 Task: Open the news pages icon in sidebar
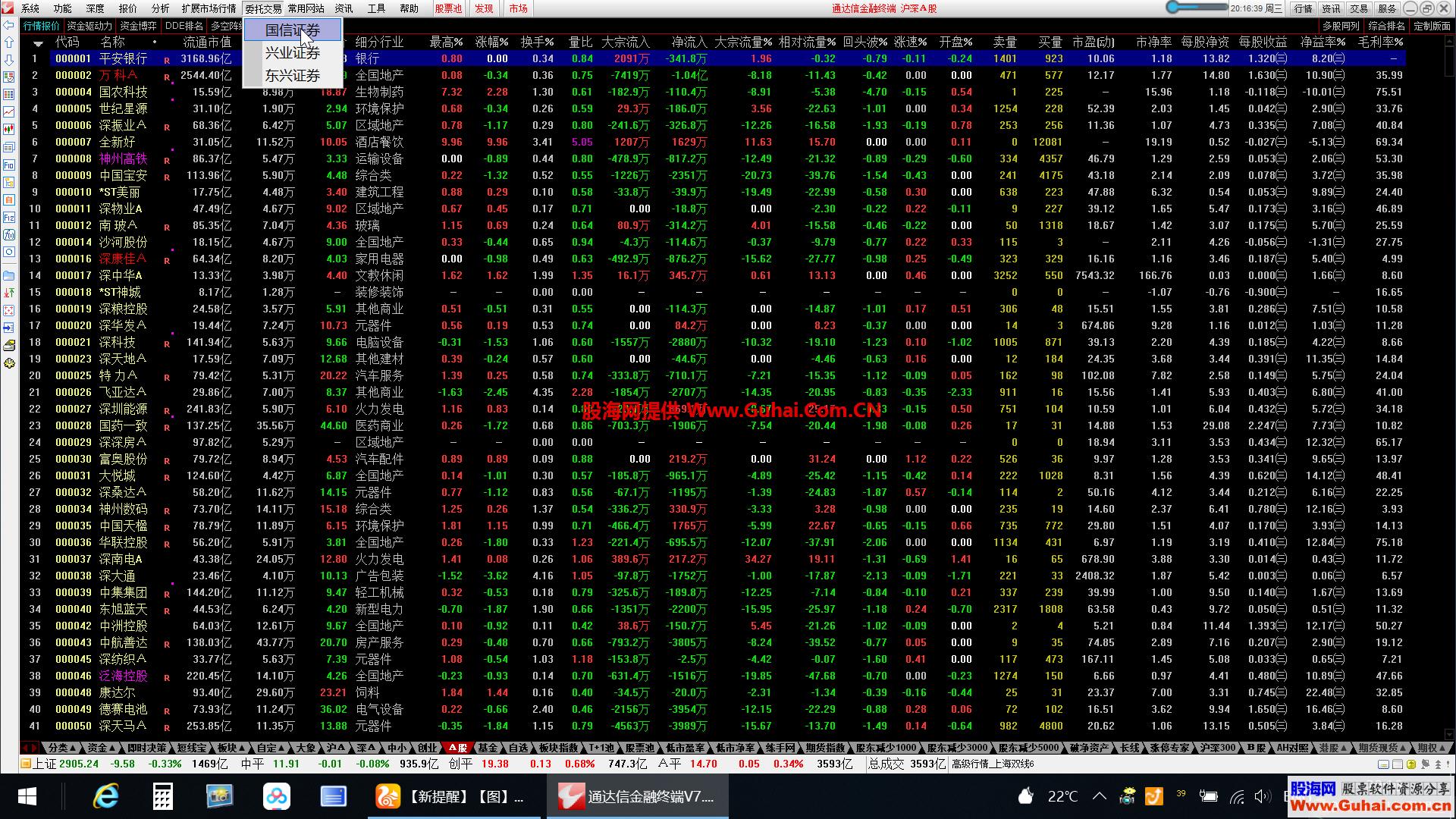tap(9, 147)
